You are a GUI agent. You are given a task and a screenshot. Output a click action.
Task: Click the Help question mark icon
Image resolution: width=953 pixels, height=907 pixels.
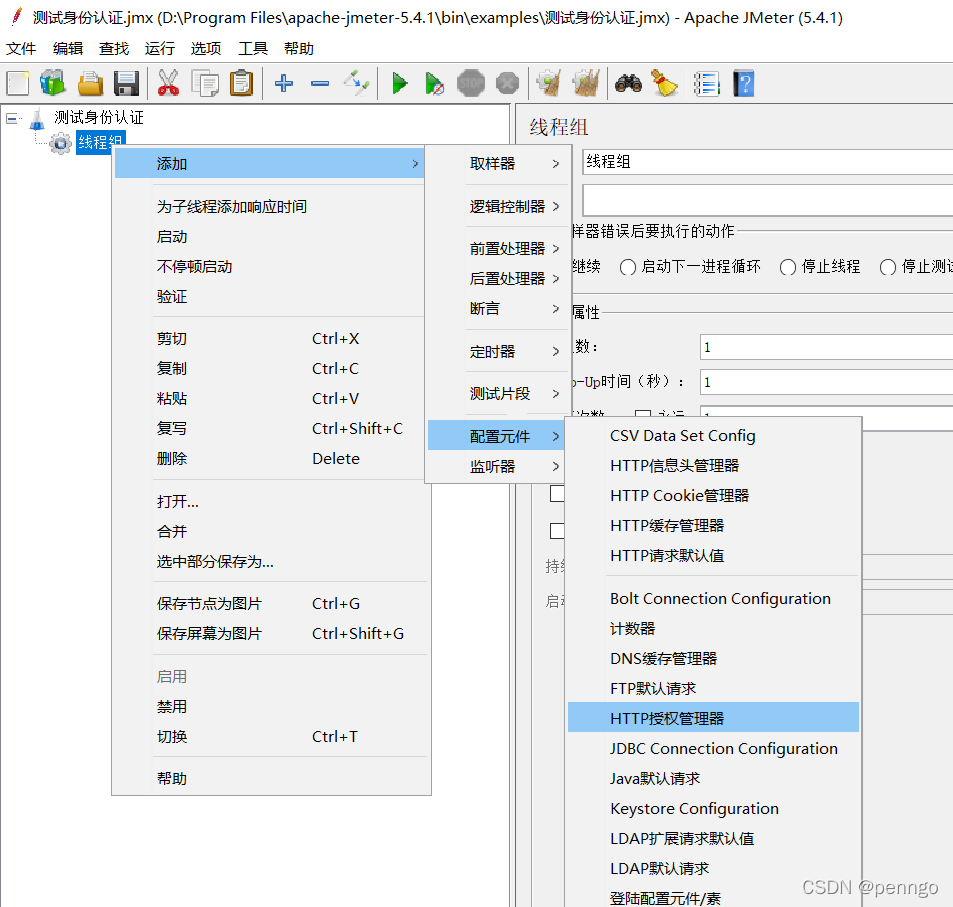pos(743,83)
